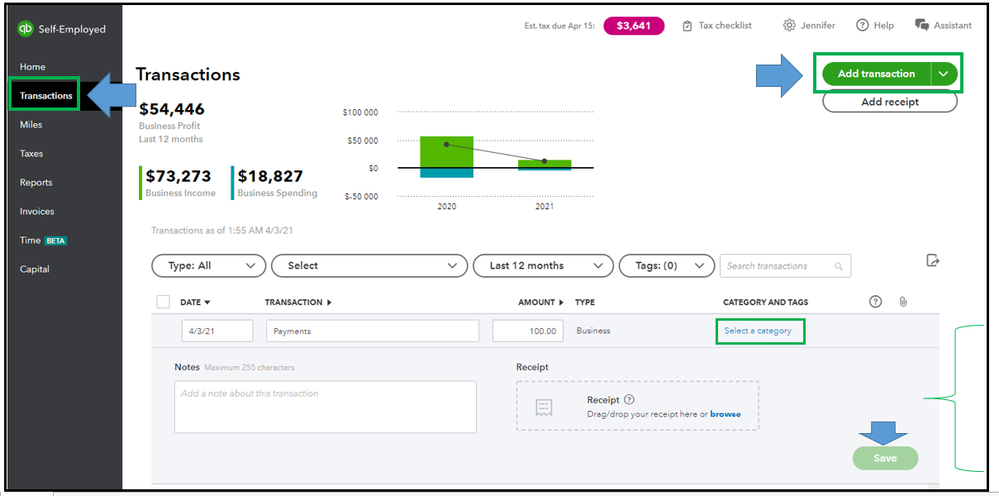Sort by the AMOUNT column header
Viewport: 999px width, 496px height.
tap(541, 302)
